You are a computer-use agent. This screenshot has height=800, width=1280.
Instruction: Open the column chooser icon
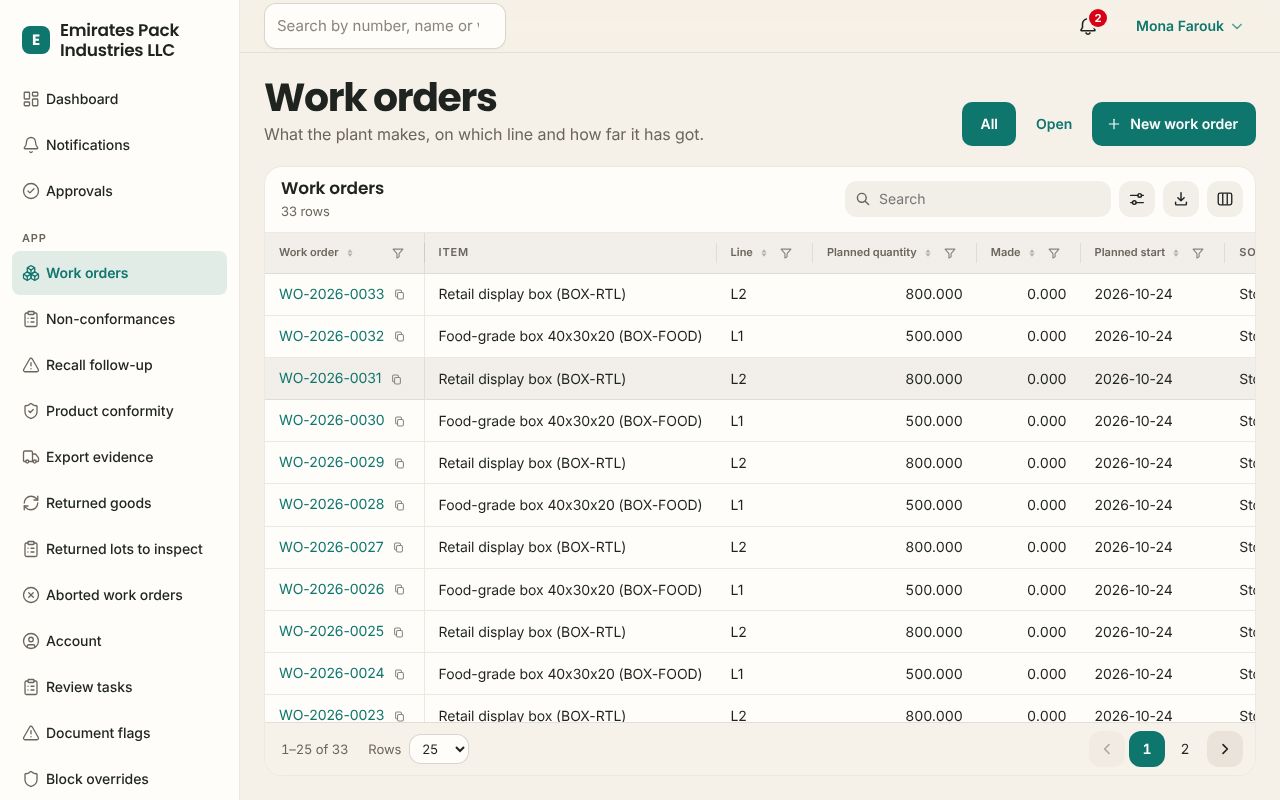tap(1225, 199)
